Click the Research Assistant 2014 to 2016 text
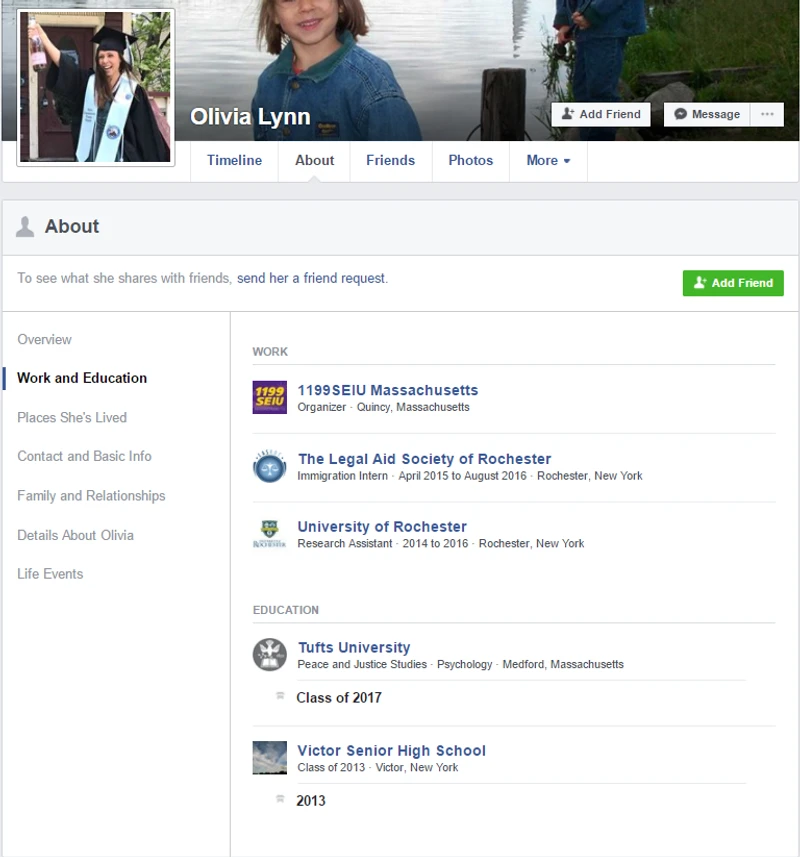800x857 pixels. click(x=440, y=544)
